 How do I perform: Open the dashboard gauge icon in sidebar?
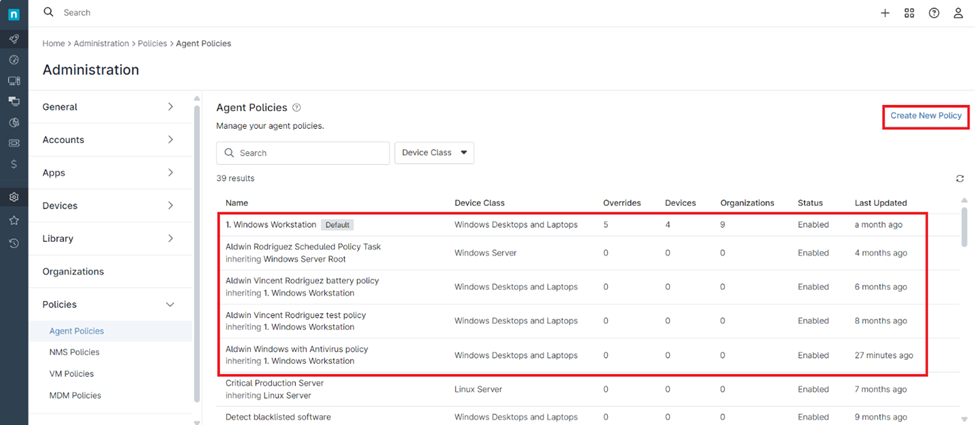(x=14, y=60)
